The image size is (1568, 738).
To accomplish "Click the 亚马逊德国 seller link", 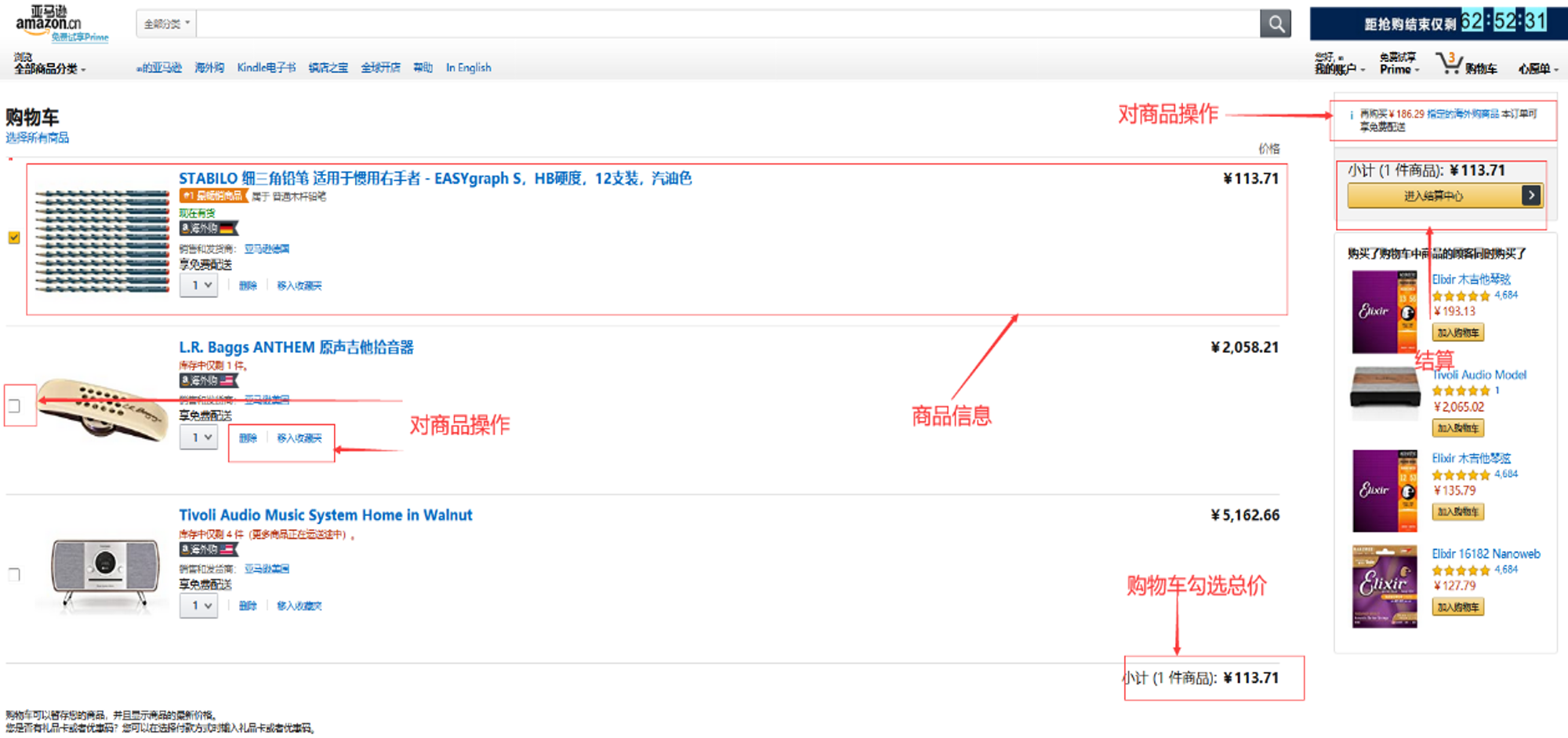I will tap(267, 249).
